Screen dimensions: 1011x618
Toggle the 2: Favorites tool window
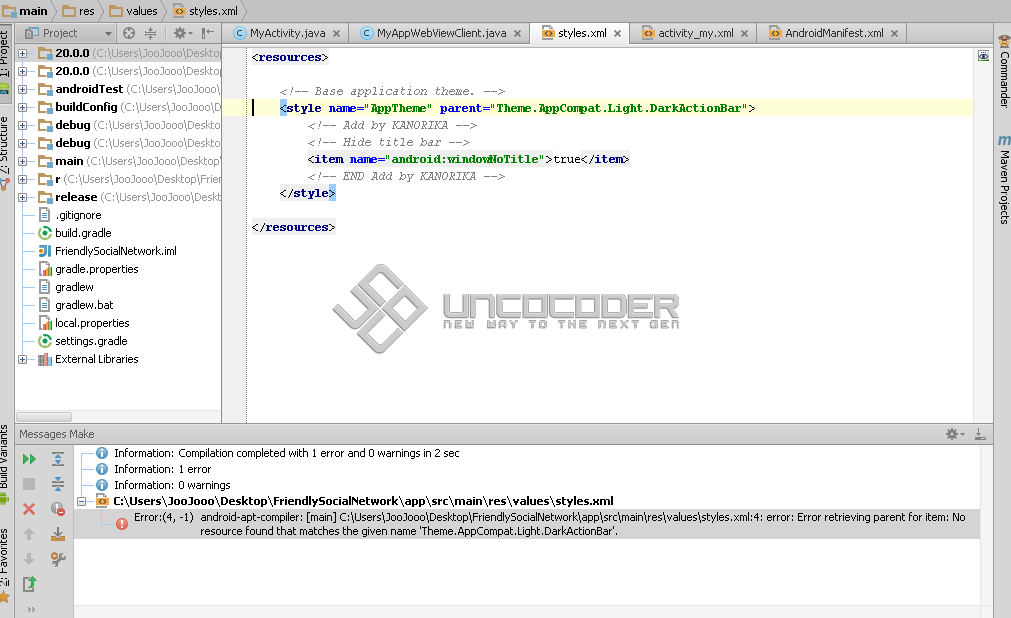5,566
